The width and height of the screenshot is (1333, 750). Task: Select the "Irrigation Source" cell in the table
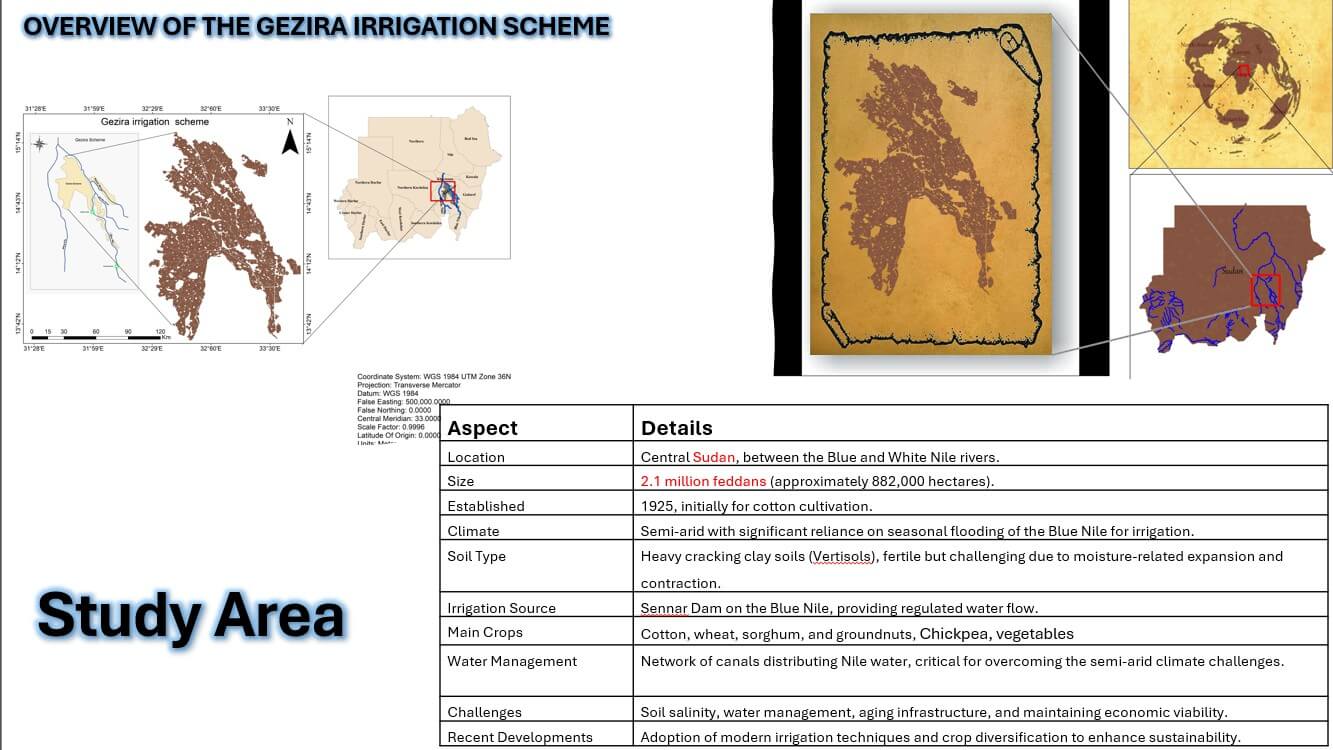click(x=536, y=604)
